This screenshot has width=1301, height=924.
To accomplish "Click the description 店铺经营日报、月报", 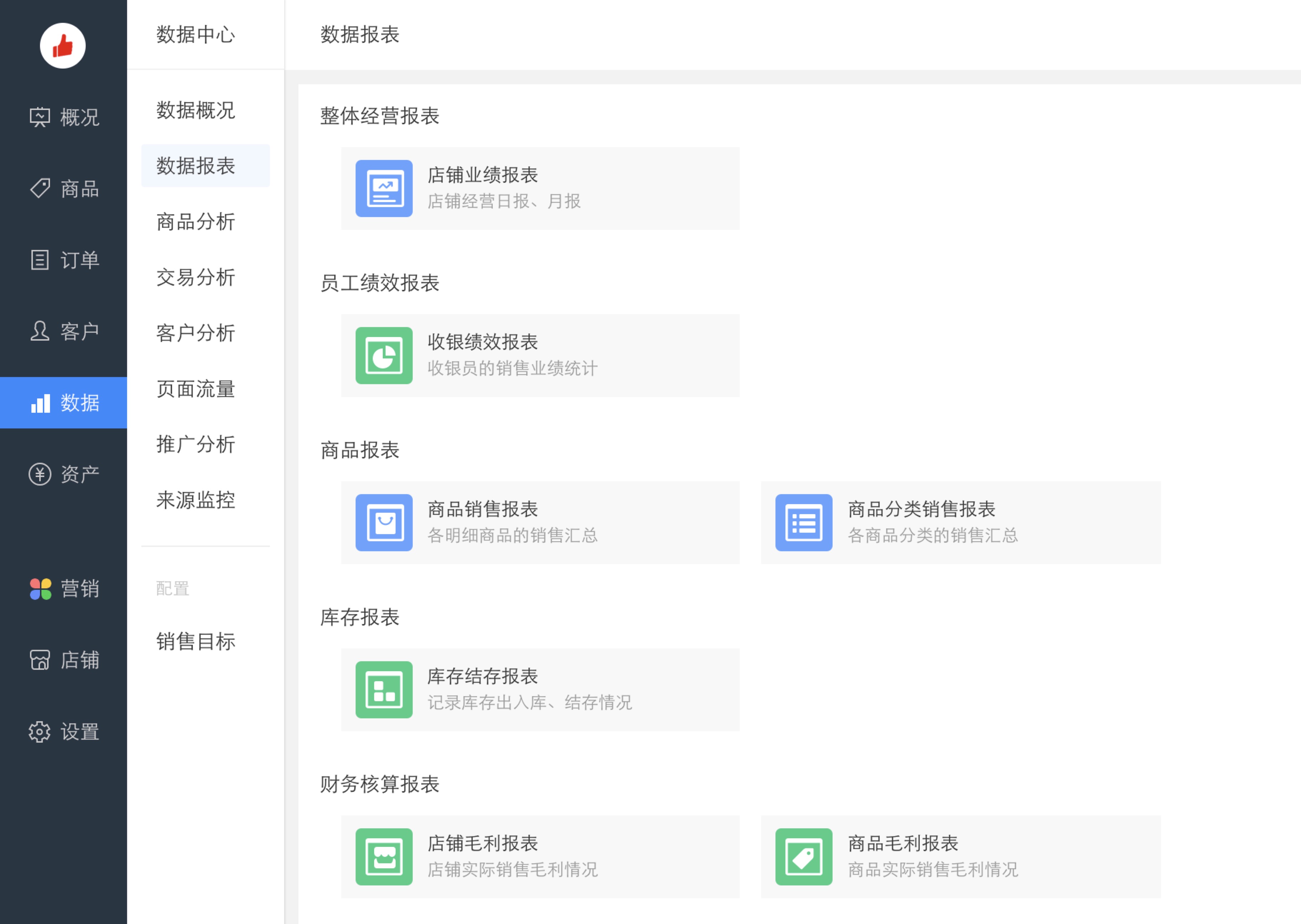I will [504, 201].
